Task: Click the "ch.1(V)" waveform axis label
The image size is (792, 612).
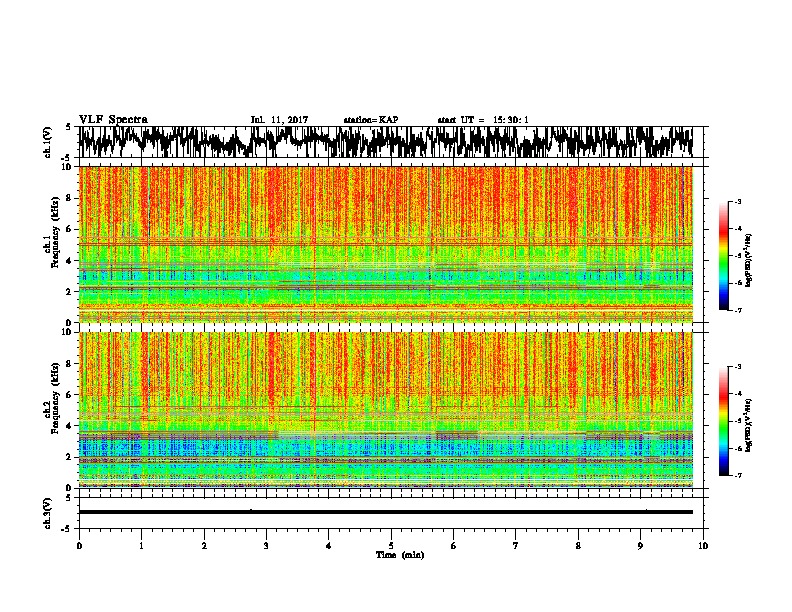Action: (48, 141)
